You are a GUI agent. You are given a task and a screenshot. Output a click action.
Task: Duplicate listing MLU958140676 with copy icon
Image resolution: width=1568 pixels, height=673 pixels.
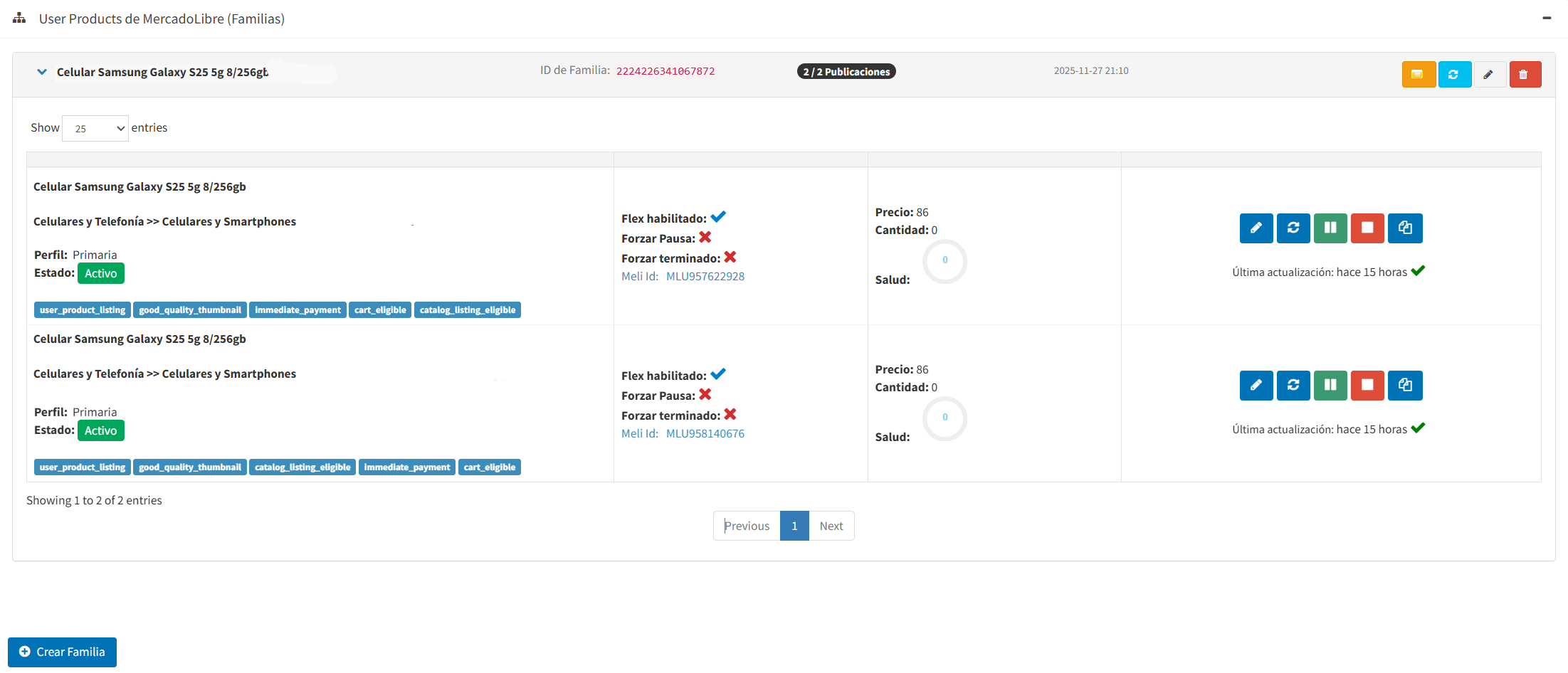(1404, 386)
